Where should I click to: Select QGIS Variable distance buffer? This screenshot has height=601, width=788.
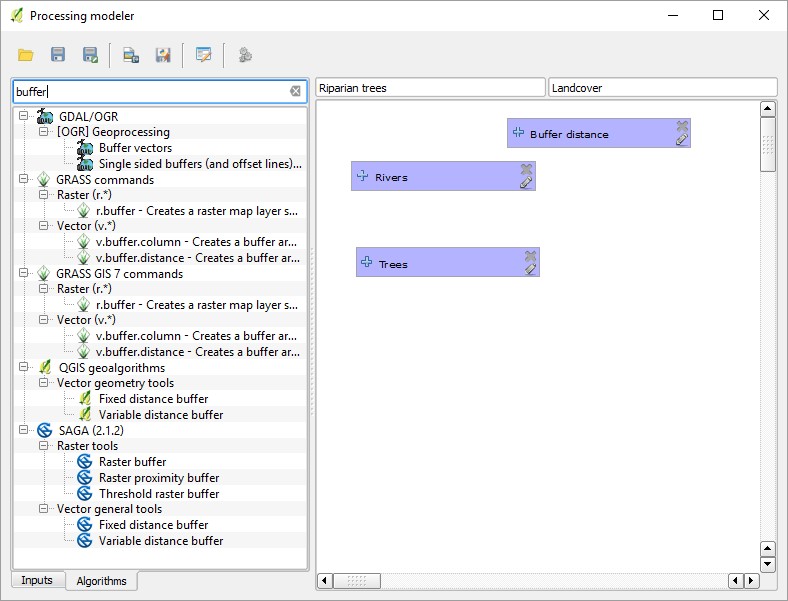pos(161,415)
